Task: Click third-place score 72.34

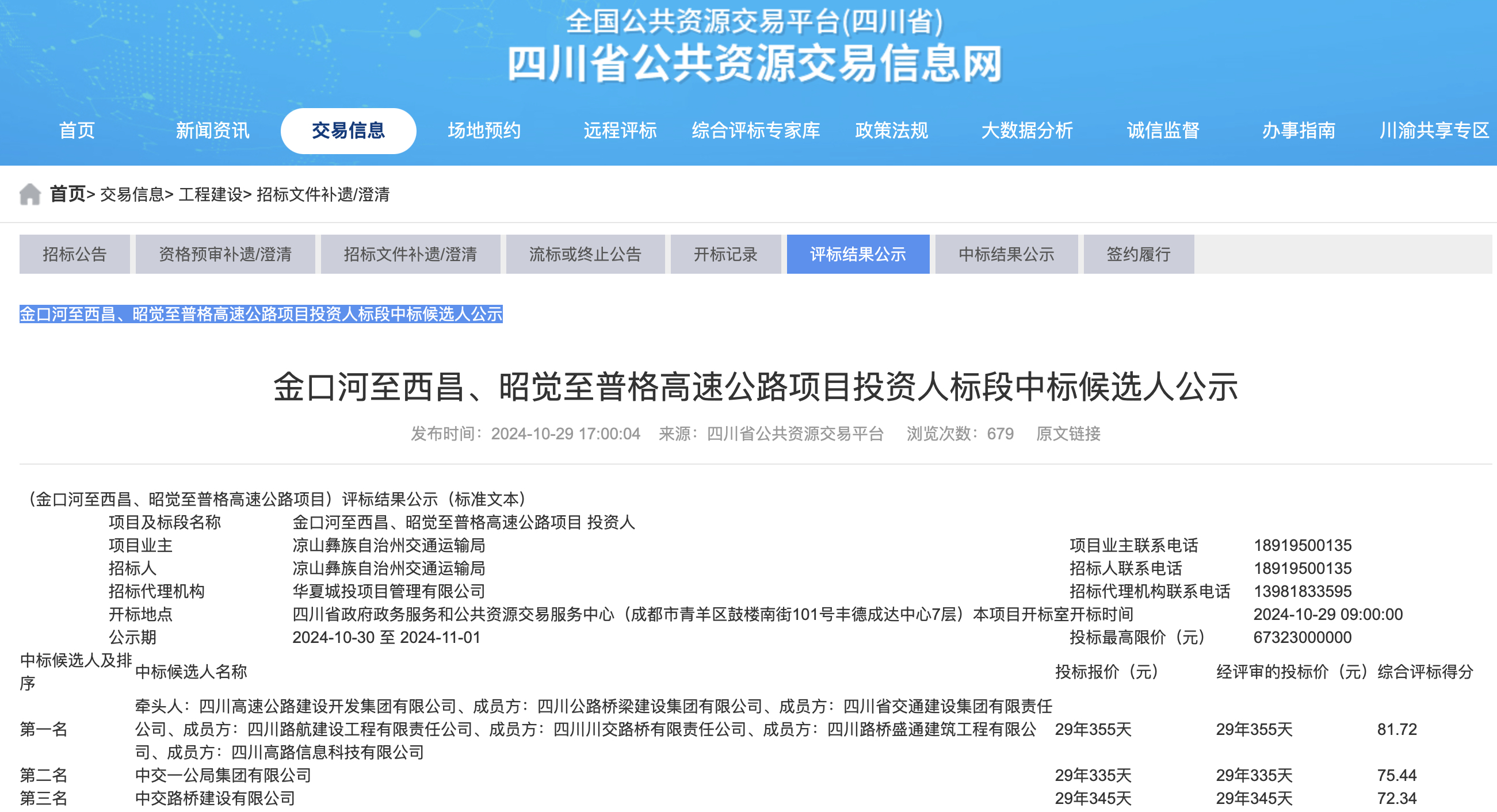Action: click(1397, 799)
